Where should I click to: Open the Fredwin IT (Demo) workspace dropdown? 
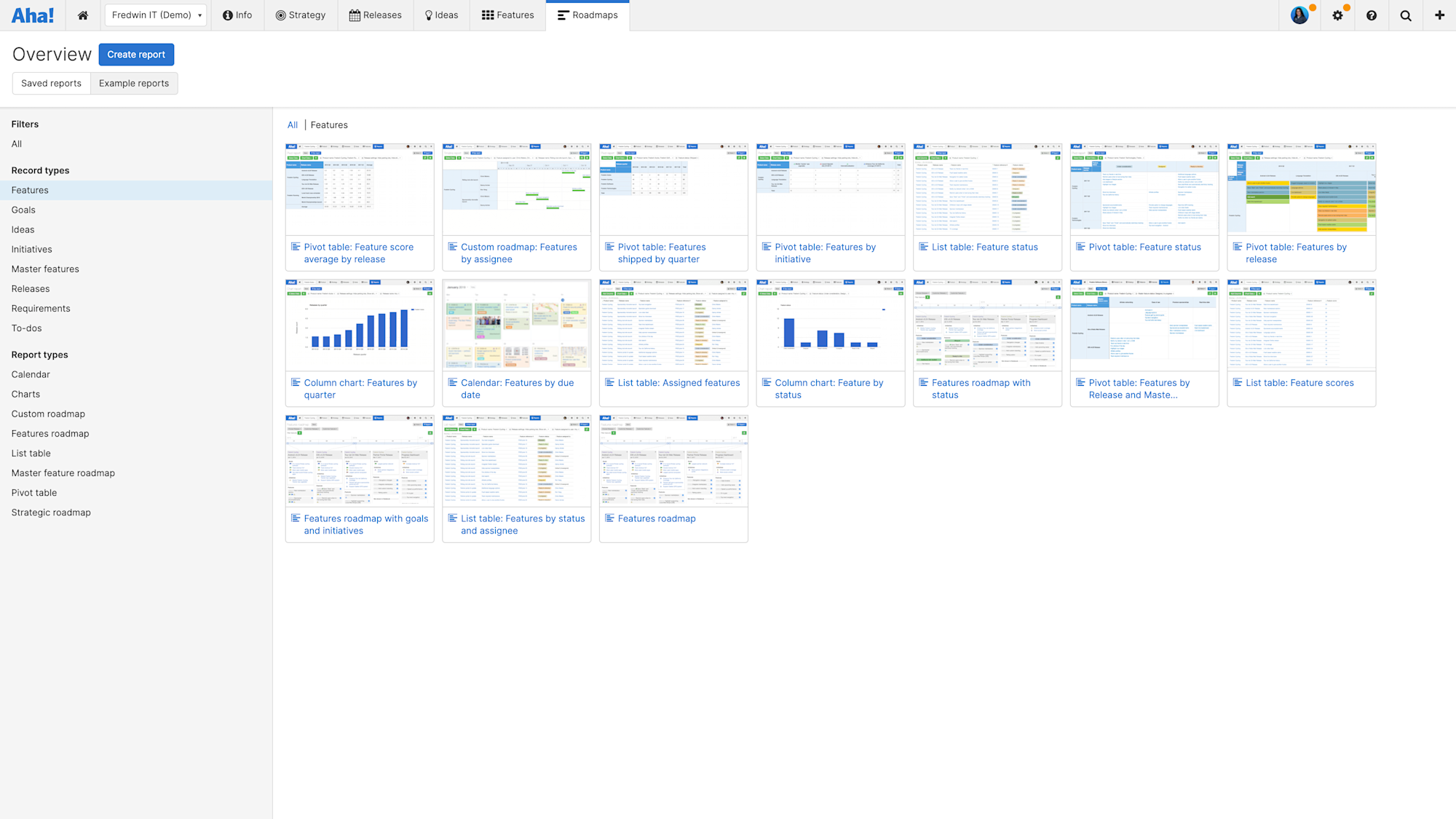156,15
